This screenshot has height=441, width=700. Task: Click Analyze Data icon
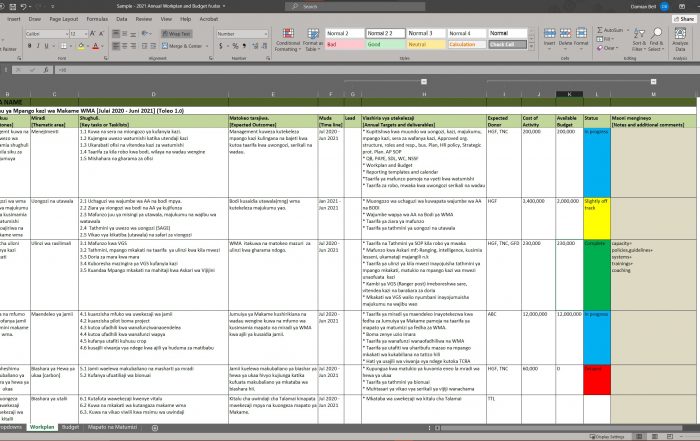tap(680, 39)
